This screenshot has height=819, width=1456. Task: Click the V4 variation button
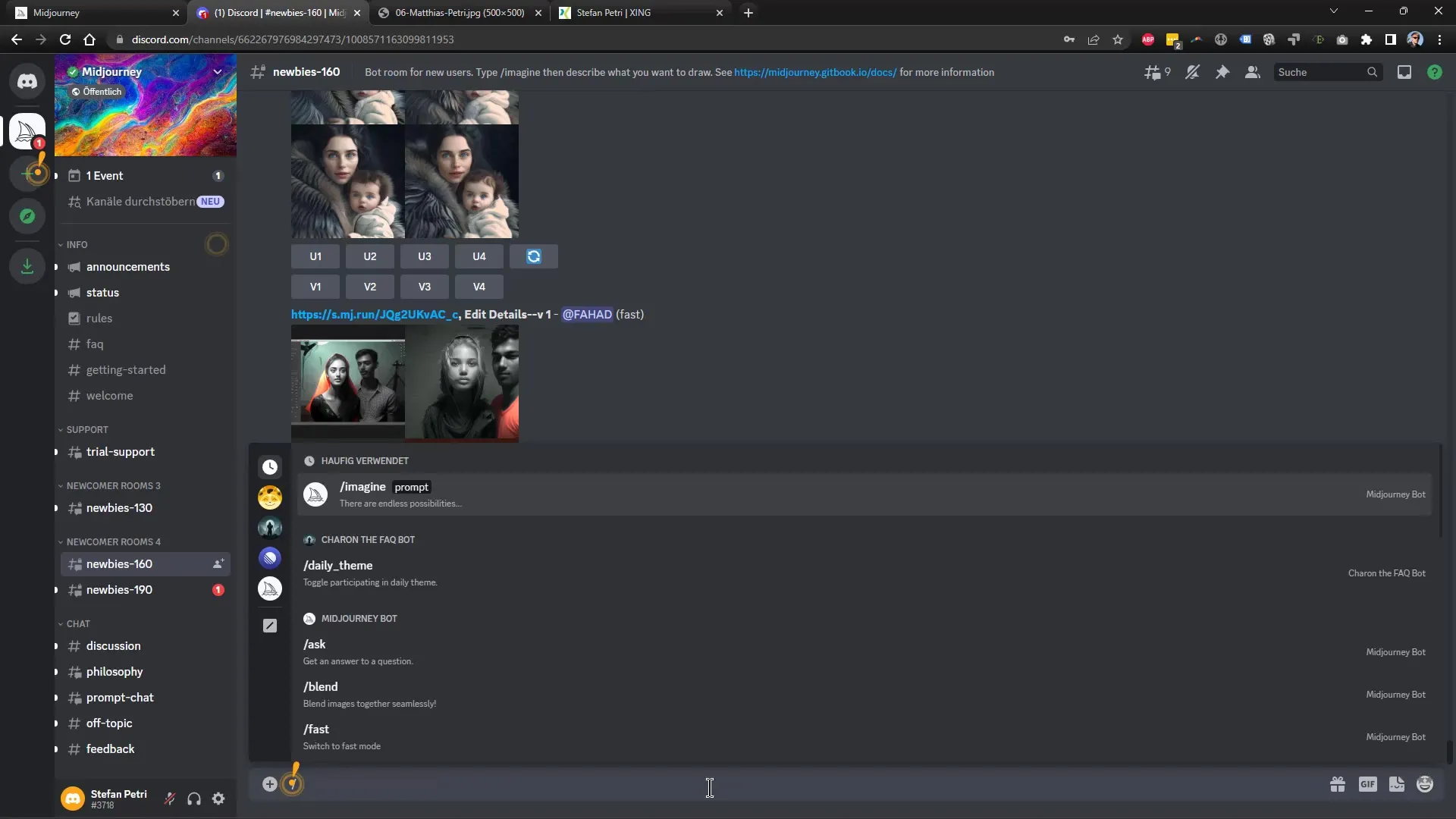(479, 287)
